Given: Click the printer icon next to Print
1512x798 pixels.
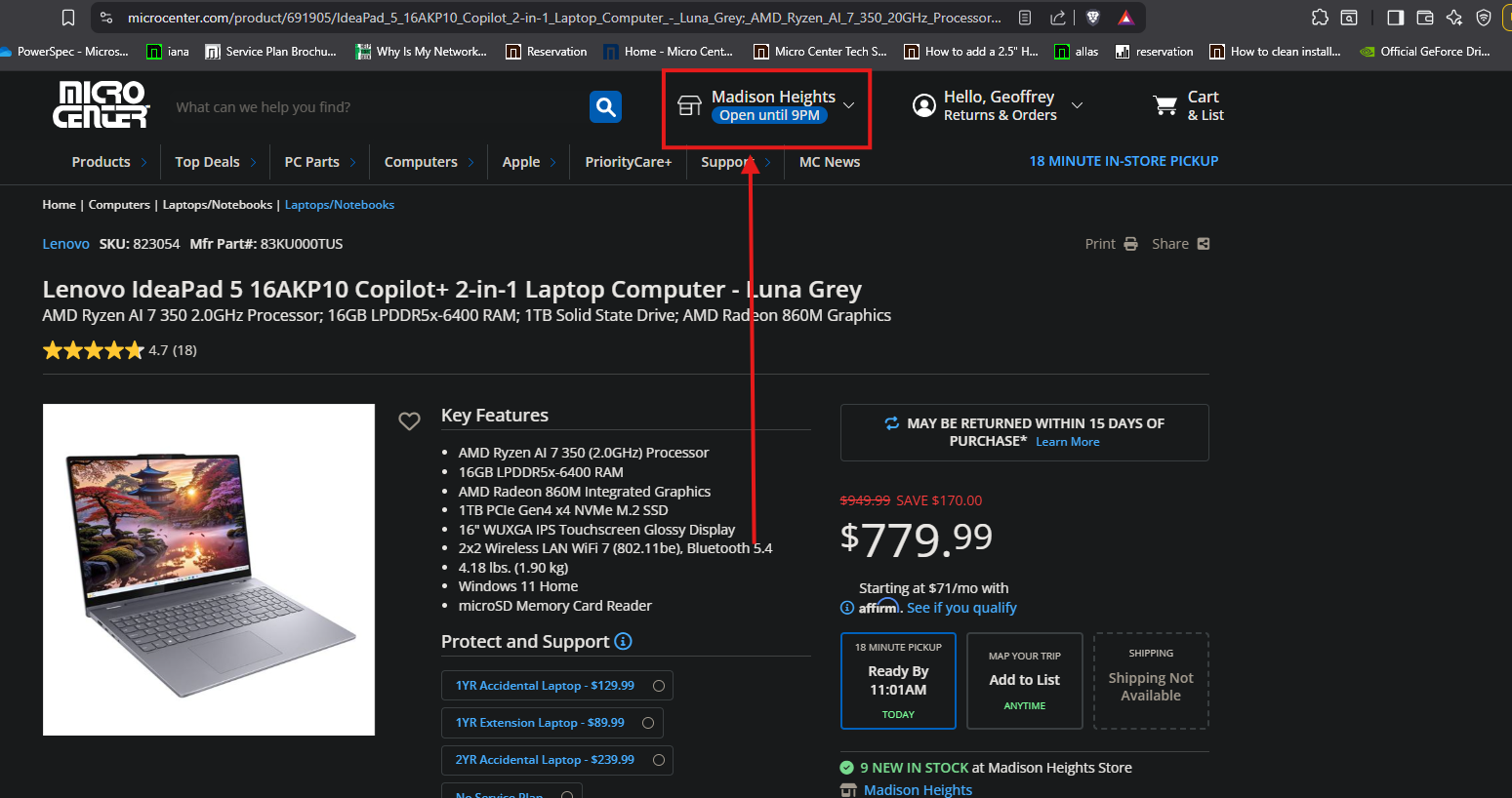Looking at the screenshot, I should point(1130,244).
